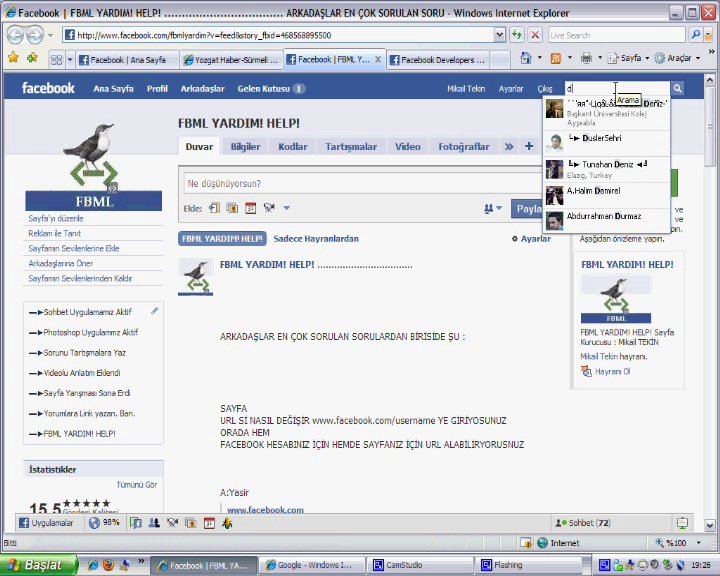Open the Favorites star icon
Image resolution: width=720 pixels, height=576 pixels.
point(13,58)
